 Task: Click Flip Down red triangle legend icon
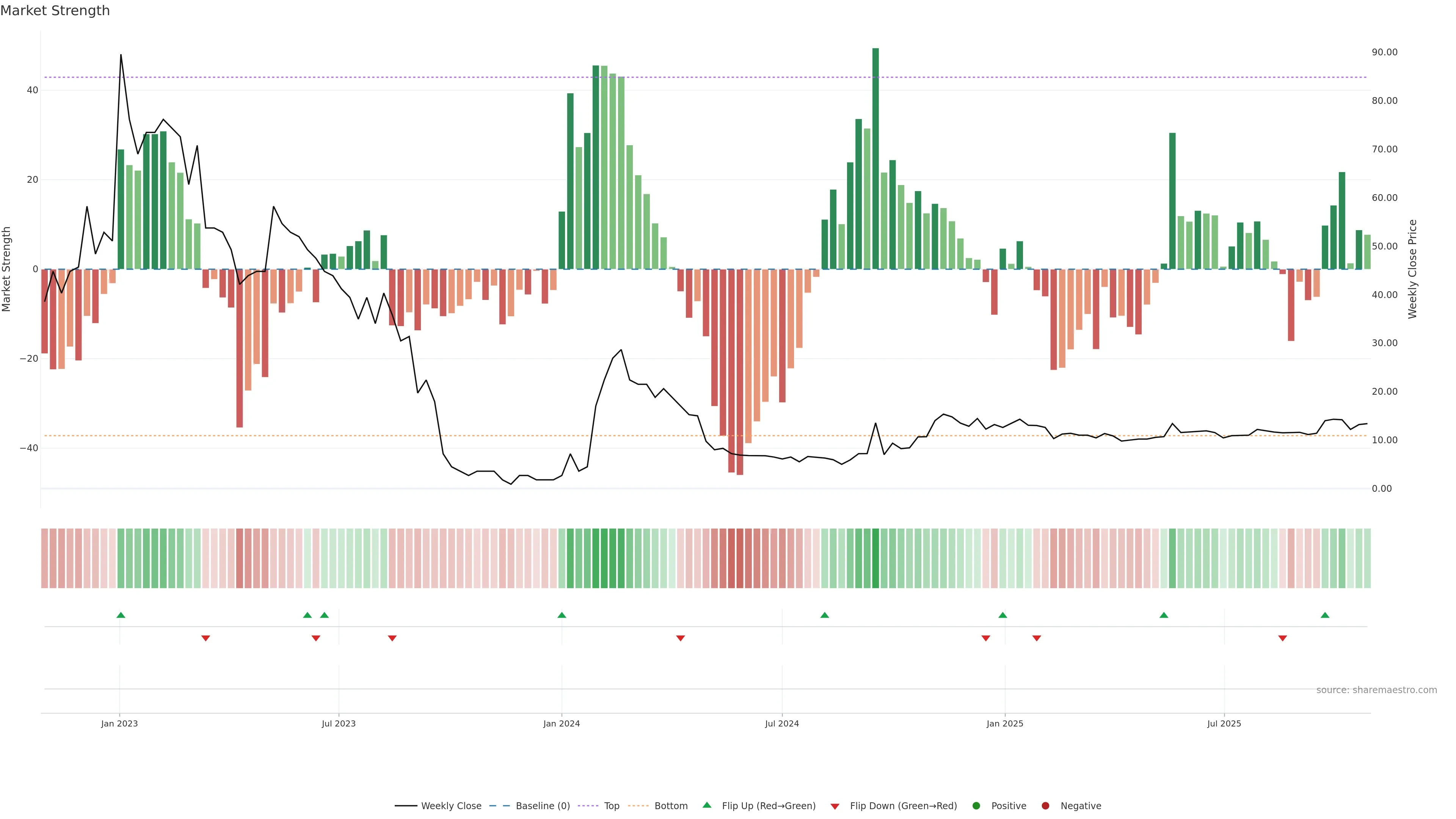coord(835,806)
